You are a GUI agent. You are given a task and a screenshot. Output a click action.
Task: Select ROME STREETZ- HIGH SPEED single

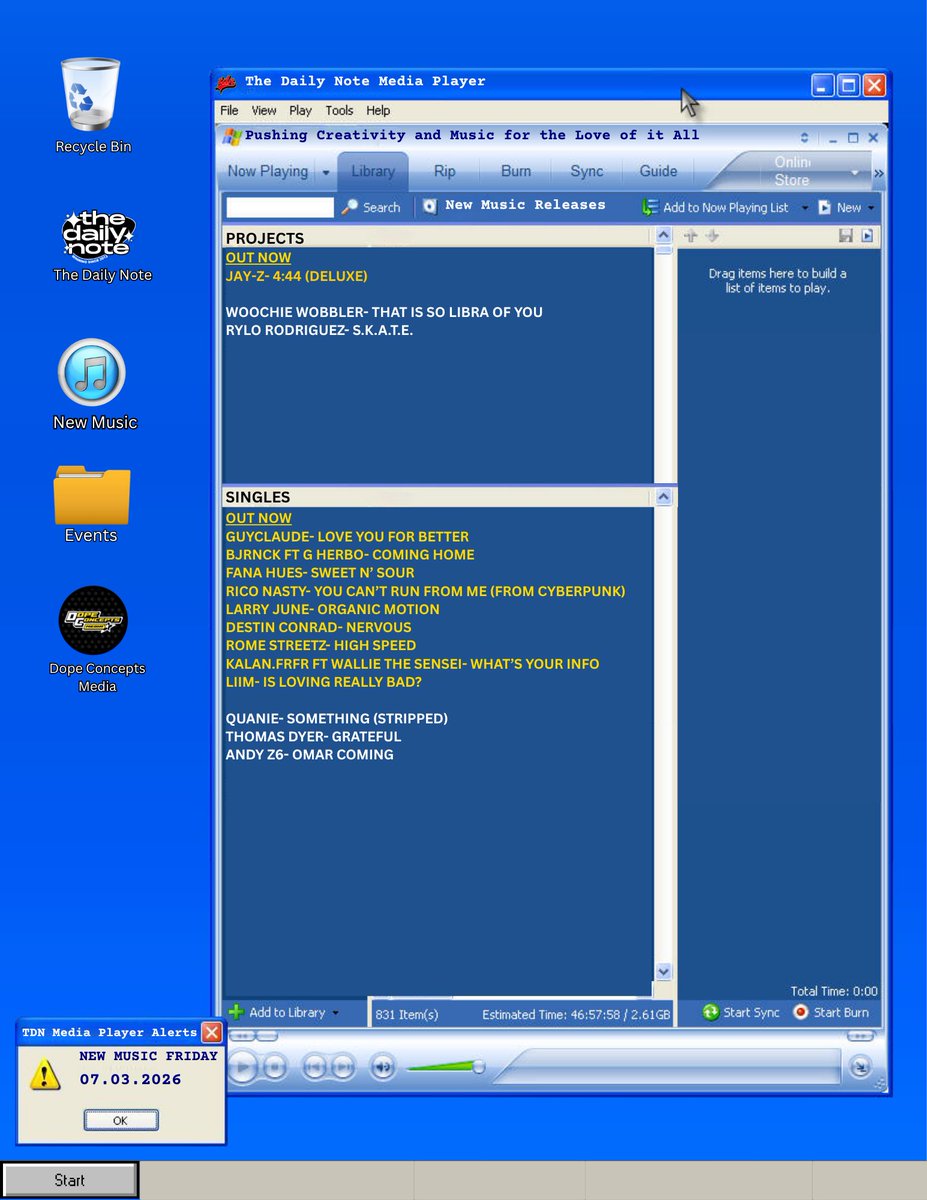[321, 645]
